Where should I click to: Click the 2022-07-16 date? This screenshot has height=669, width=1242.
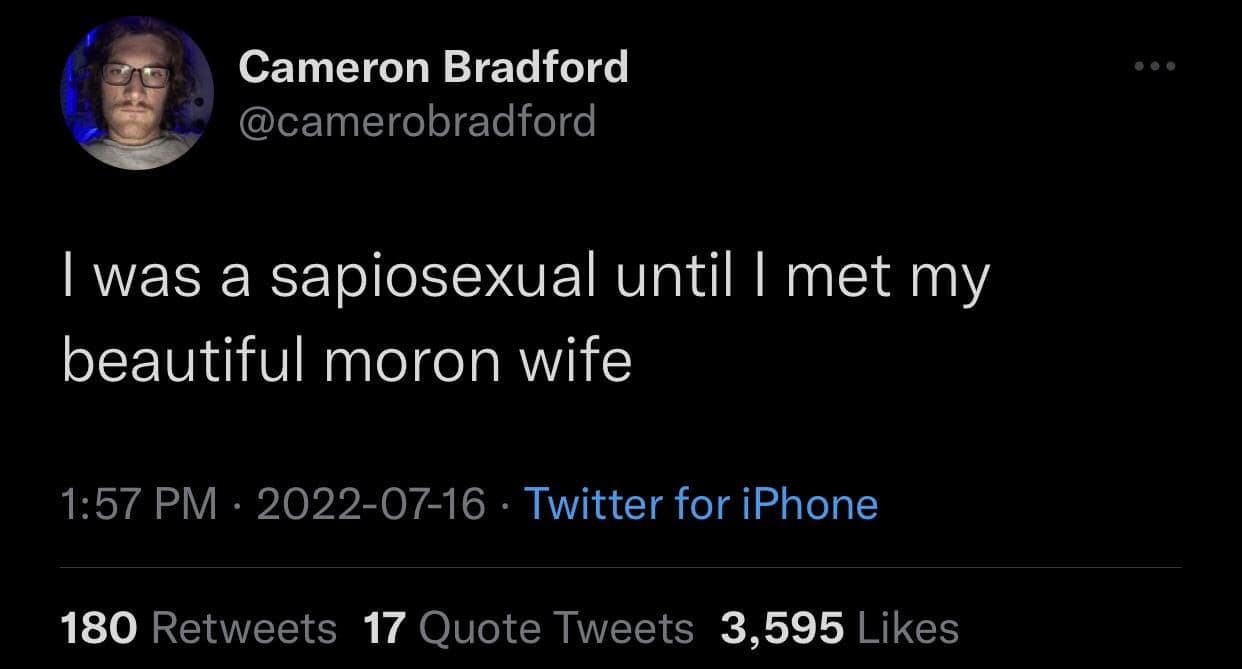click(371, 503)
